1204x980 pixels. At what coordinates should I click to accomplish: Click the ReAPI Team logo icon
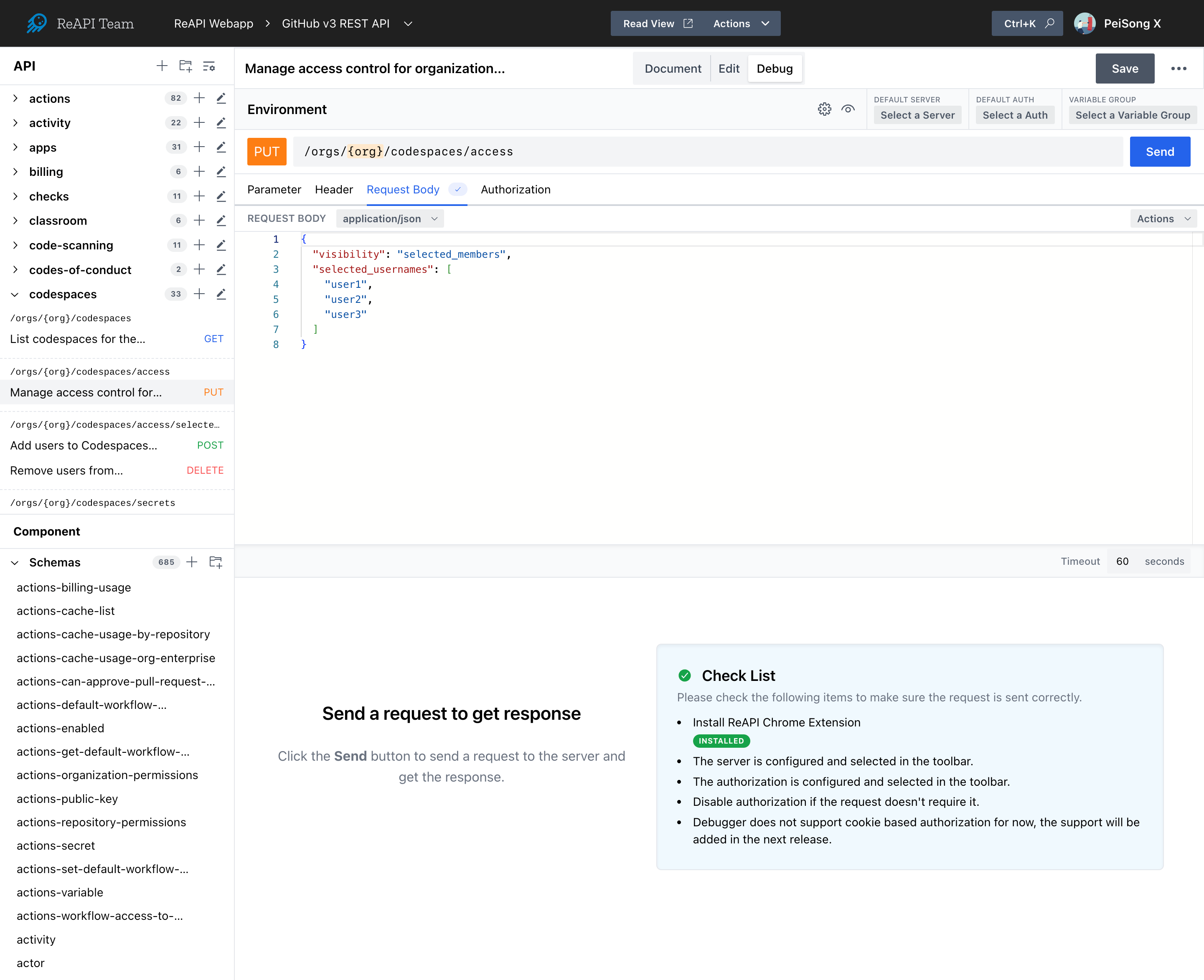click(37, 24)
